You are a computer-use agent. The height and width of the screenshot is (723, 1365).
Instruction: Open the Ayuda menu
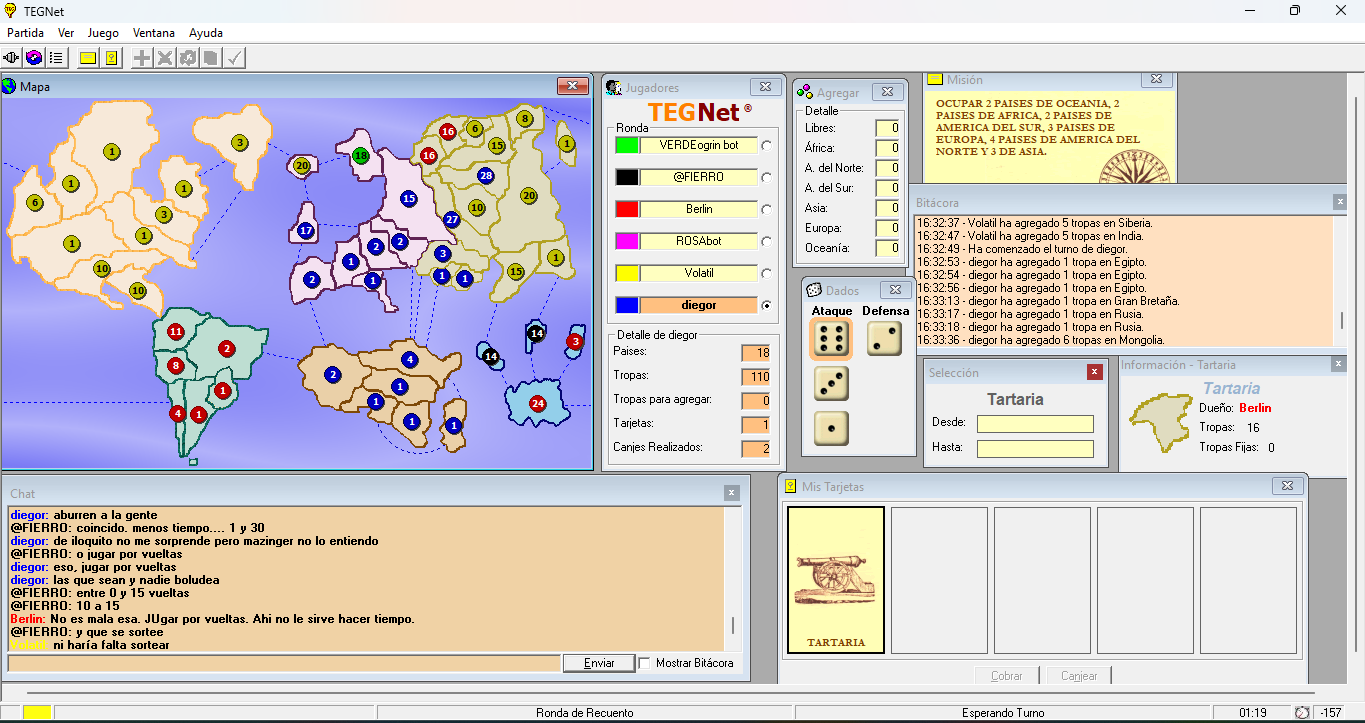[206, 33]
